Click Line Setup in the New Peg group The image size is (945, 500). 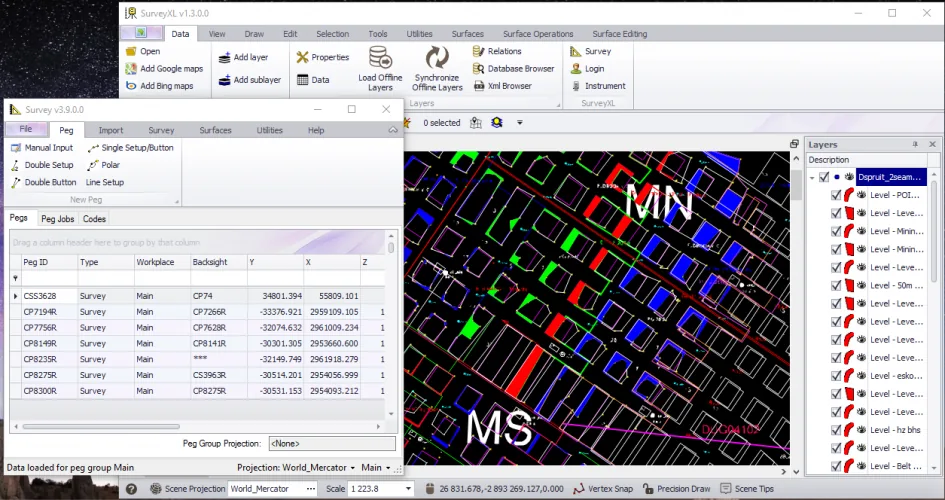coord(105,182)
